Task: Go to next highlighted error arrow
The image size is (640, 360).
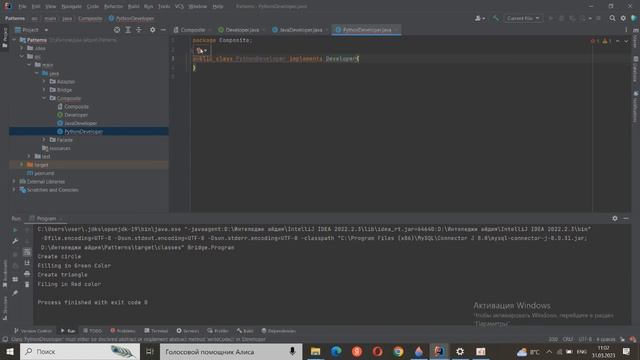Action: (x=626, y=41)
